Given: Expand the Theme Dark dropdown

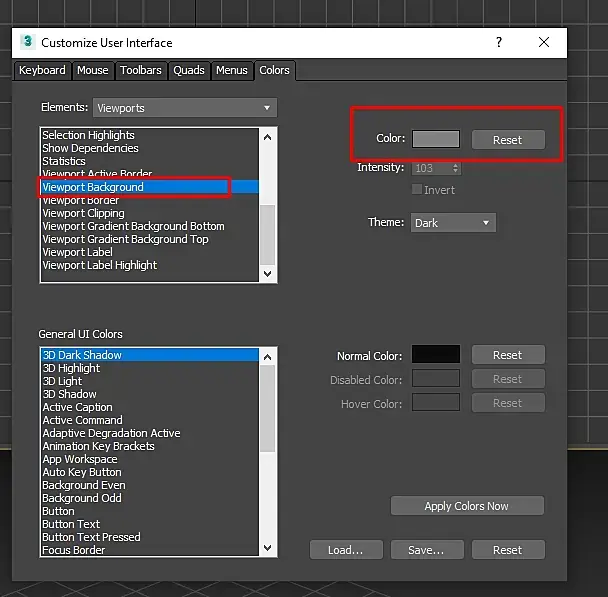Looking at the screenshot, I should [453, 223].
